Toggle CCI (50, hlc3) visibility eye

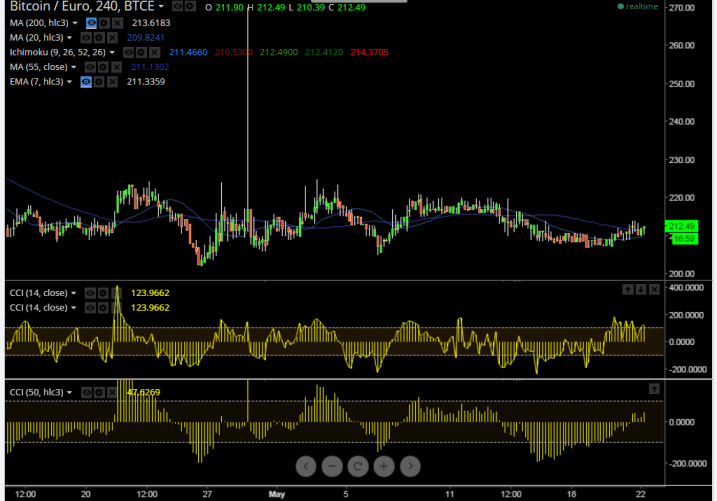(86, 392)
